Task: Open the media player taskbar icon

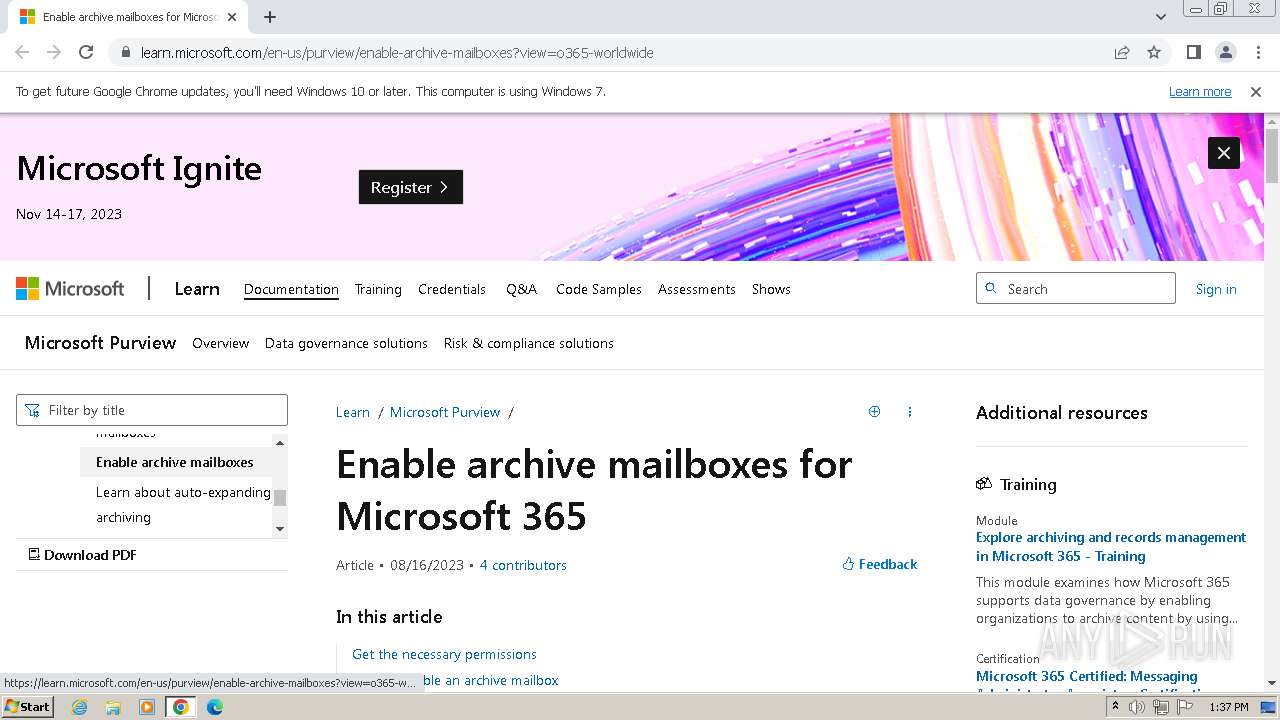Action: tap(147, 707)
